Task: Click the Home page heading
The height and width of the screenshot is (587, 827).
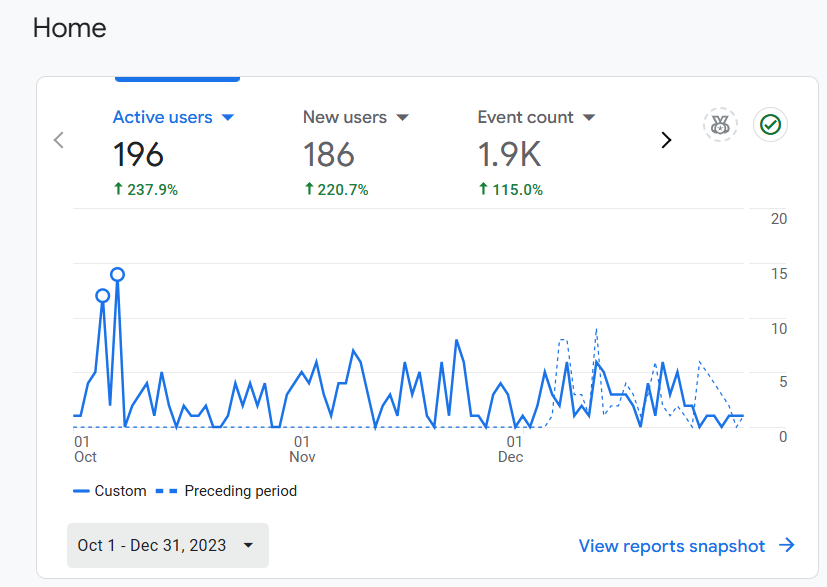Action: 70,28
